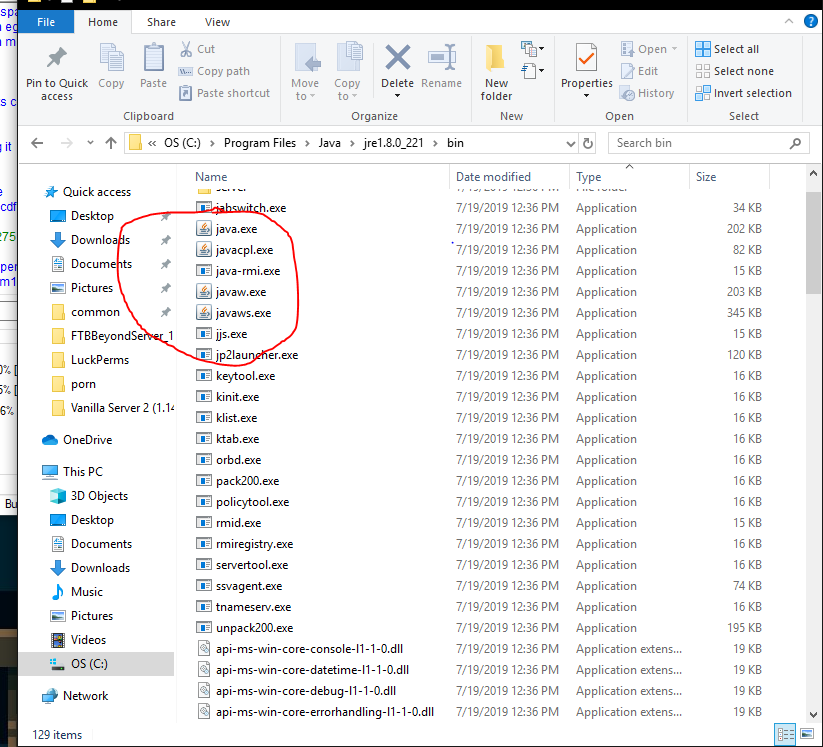
Task: Click the Pin to Quick access icon
Action: pos(56,62)
